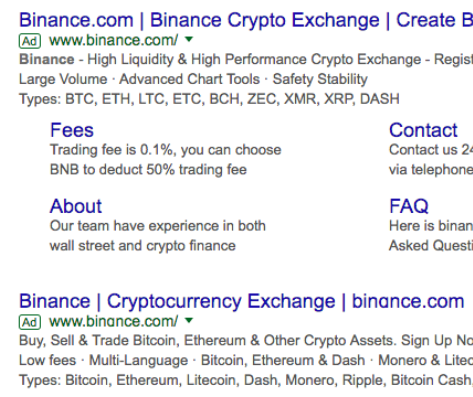The height and width of the screenshot is (397, 473).
Task: Open the Binance.com Binance Crypto Exchange ad title
Action: click(x=246, y=20)
